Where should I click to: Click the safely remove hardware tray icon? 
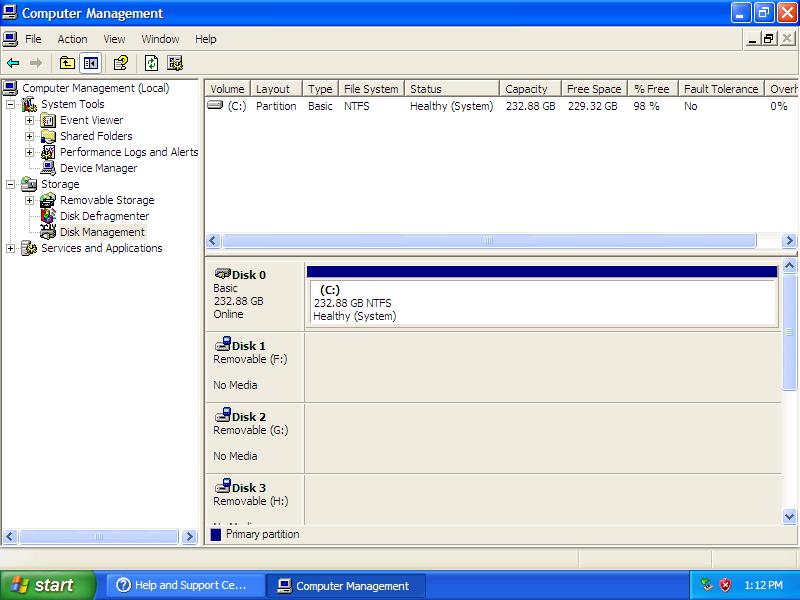coord(706,585)
